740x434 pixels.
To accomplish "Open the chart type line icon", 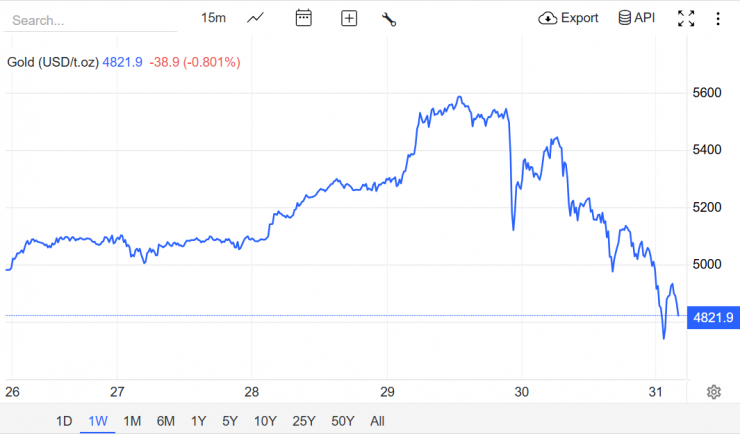I will pos(256,18).
